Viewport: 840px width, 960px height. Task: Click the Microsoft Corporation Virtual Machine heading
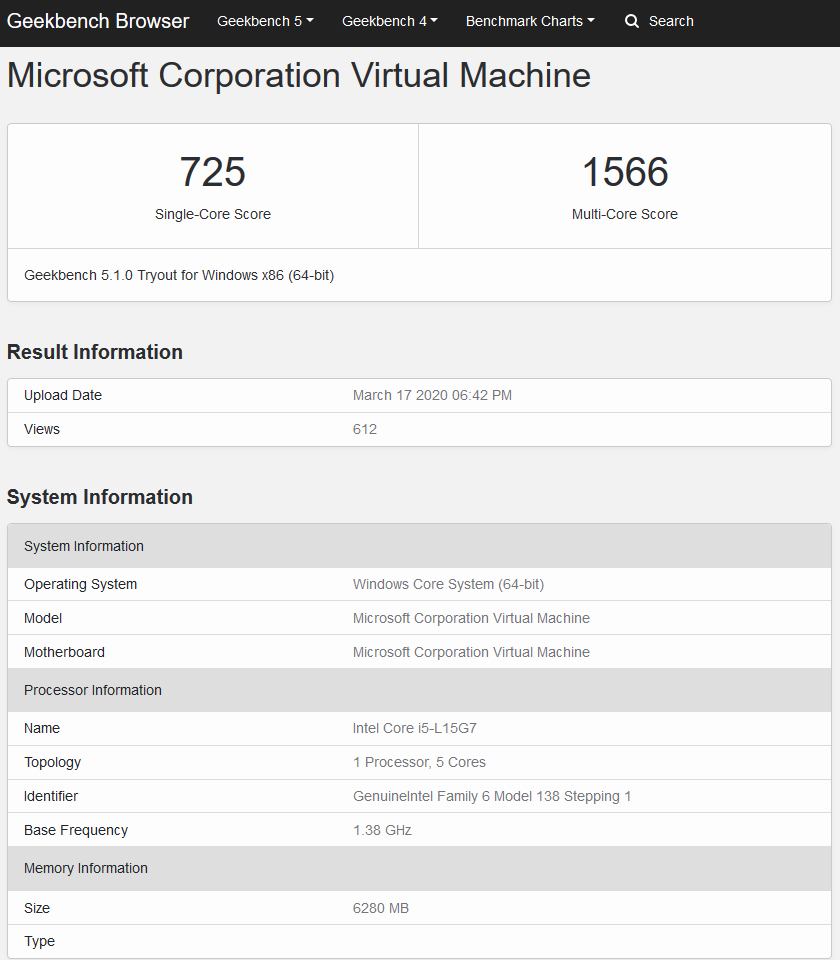[x=299, y=75]
